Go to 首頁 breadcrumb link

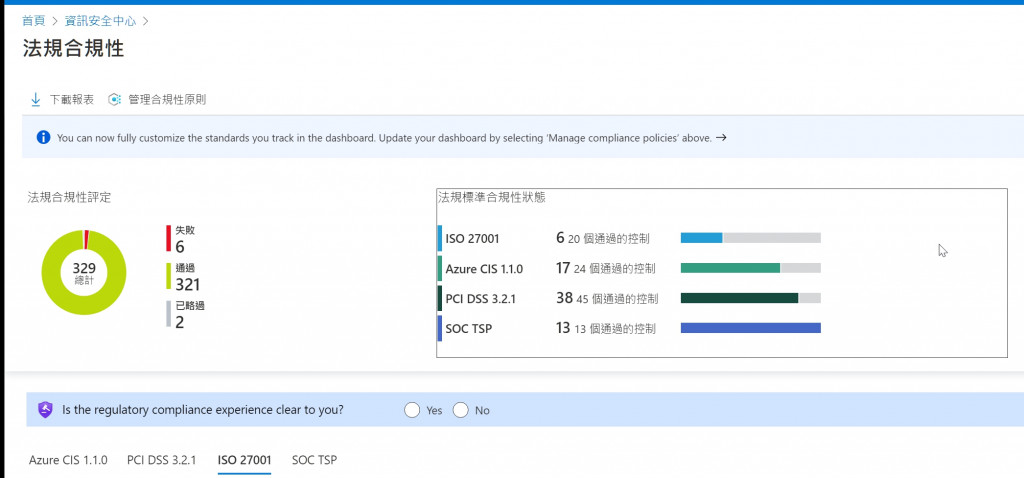(x=33, y=21)
